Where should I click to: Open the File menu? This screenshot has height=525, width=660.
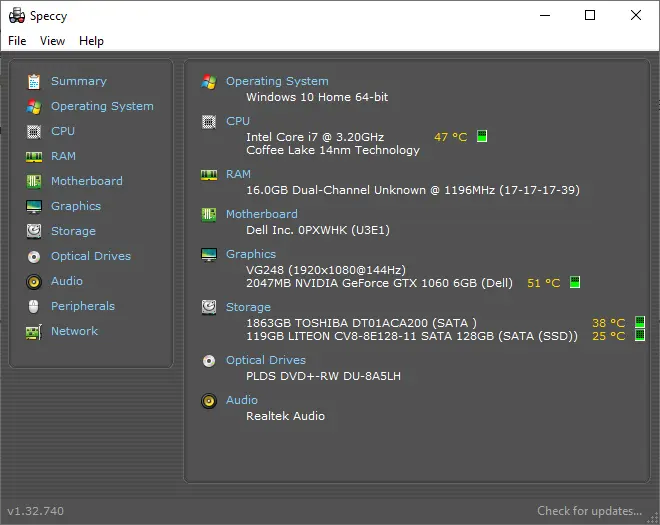pos(17,41)
